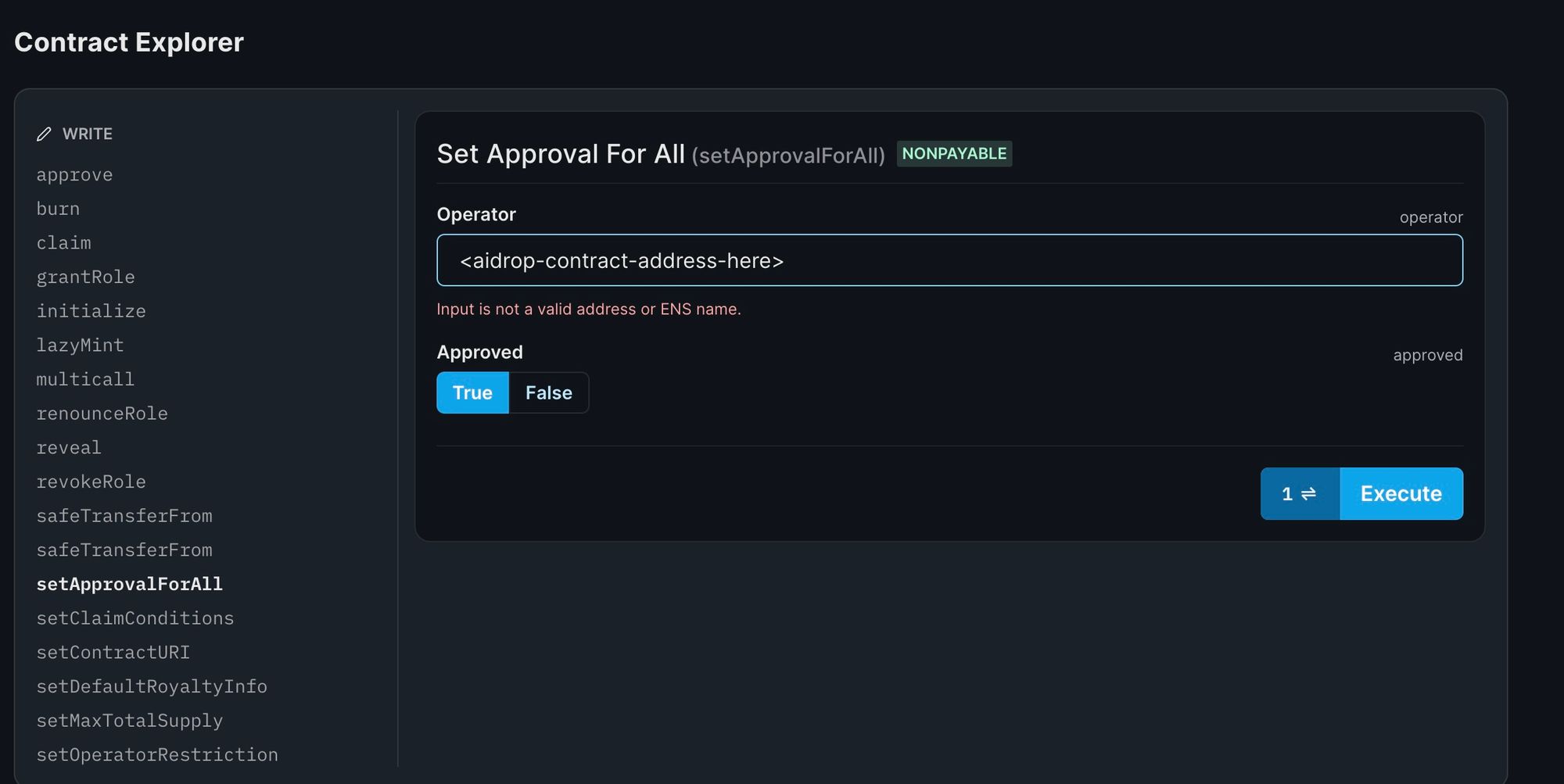Image resolution: width=1564 pixels, height=784 pixels.
Task: Open the setOperatorRestriction function
Action: 157,754
